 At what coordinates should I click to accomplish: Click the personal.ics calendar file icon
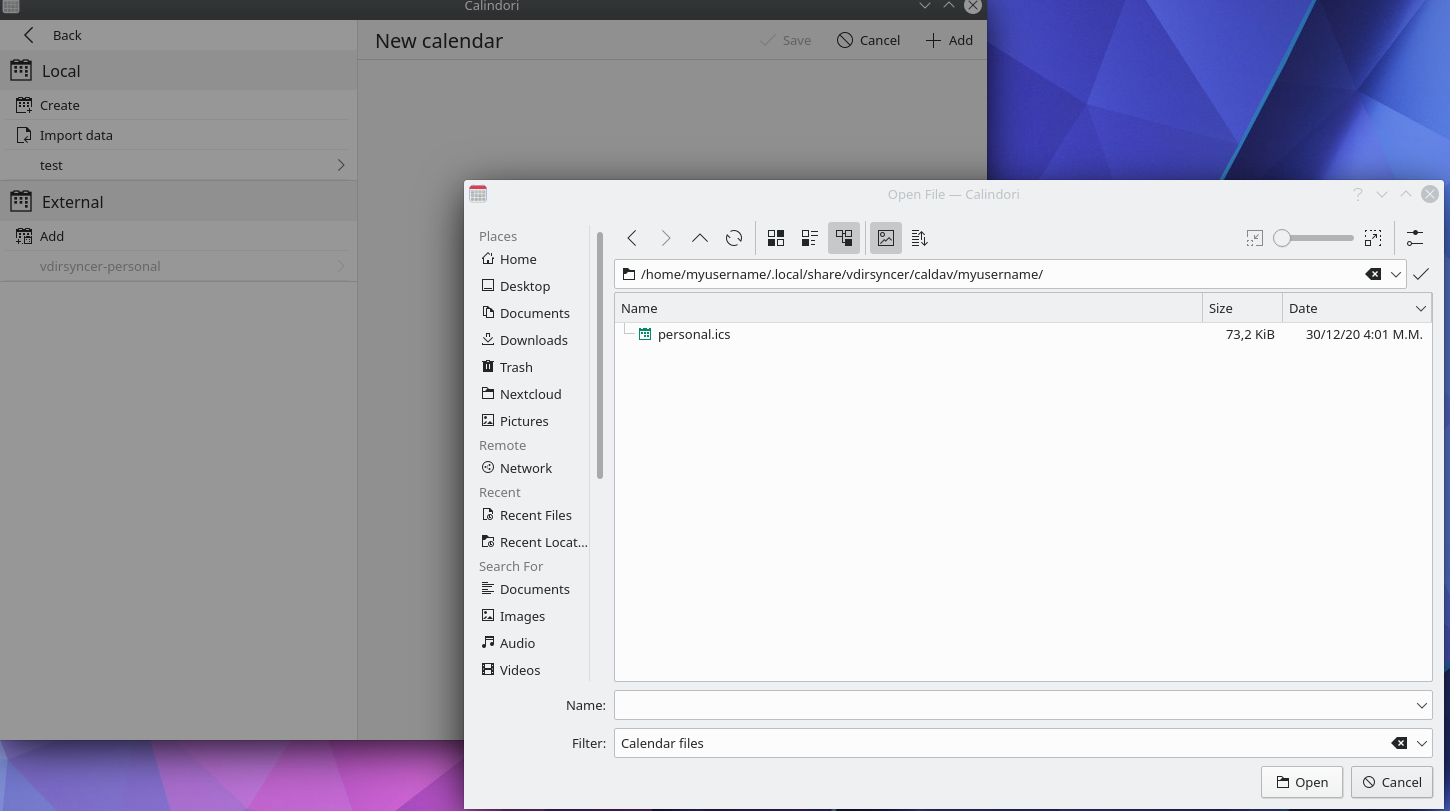click(x=645, y=334)
